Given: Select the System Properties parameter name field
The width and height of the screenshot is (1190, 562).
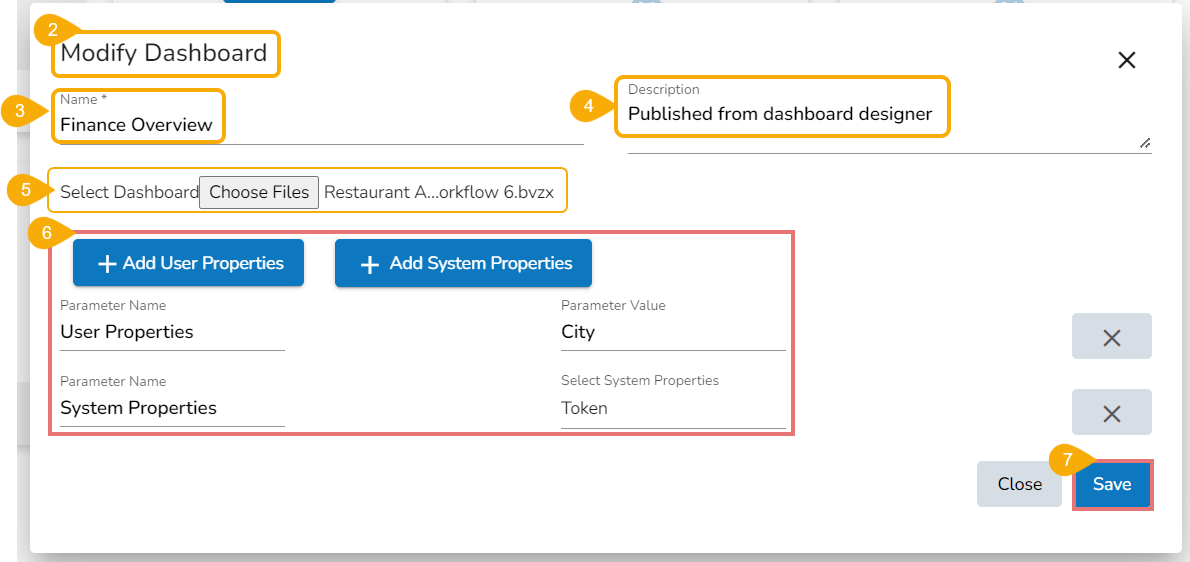Looking at the screenshot, I should pos(171,408).
